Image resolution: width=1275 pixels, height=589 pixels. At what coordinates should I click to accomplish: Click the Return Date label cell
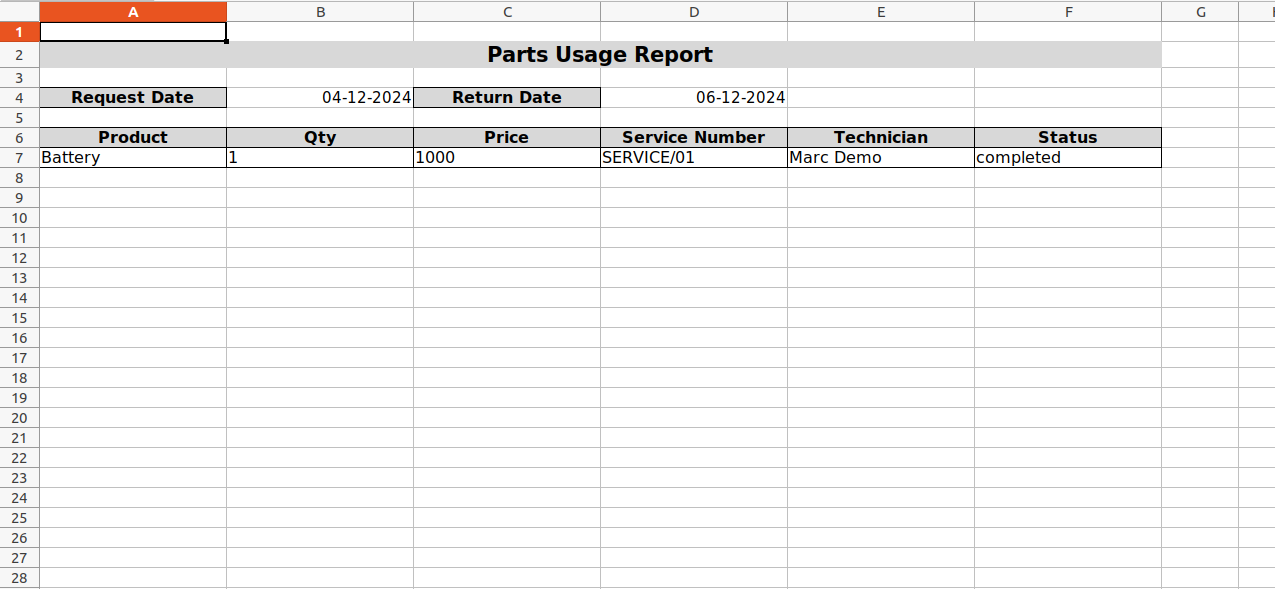tap(507, 97)
